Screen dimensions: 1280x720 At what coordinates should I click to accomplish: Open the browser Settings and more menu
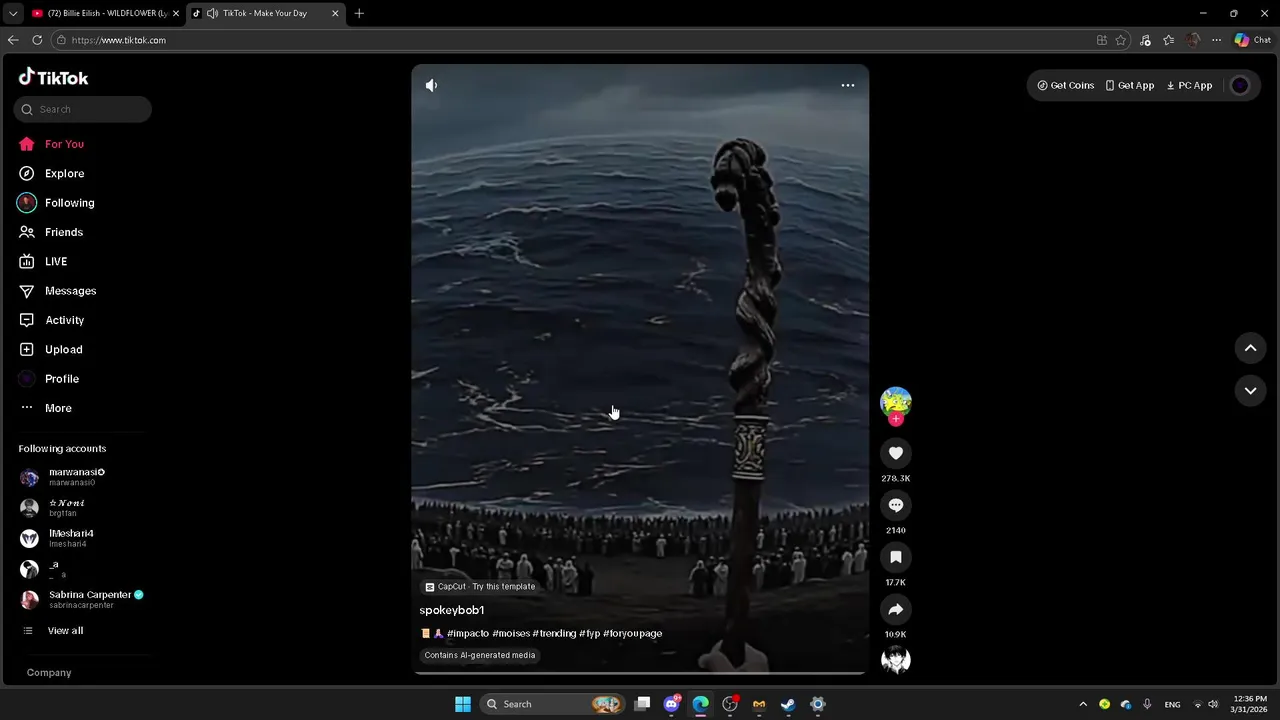tap(1216, 40)
